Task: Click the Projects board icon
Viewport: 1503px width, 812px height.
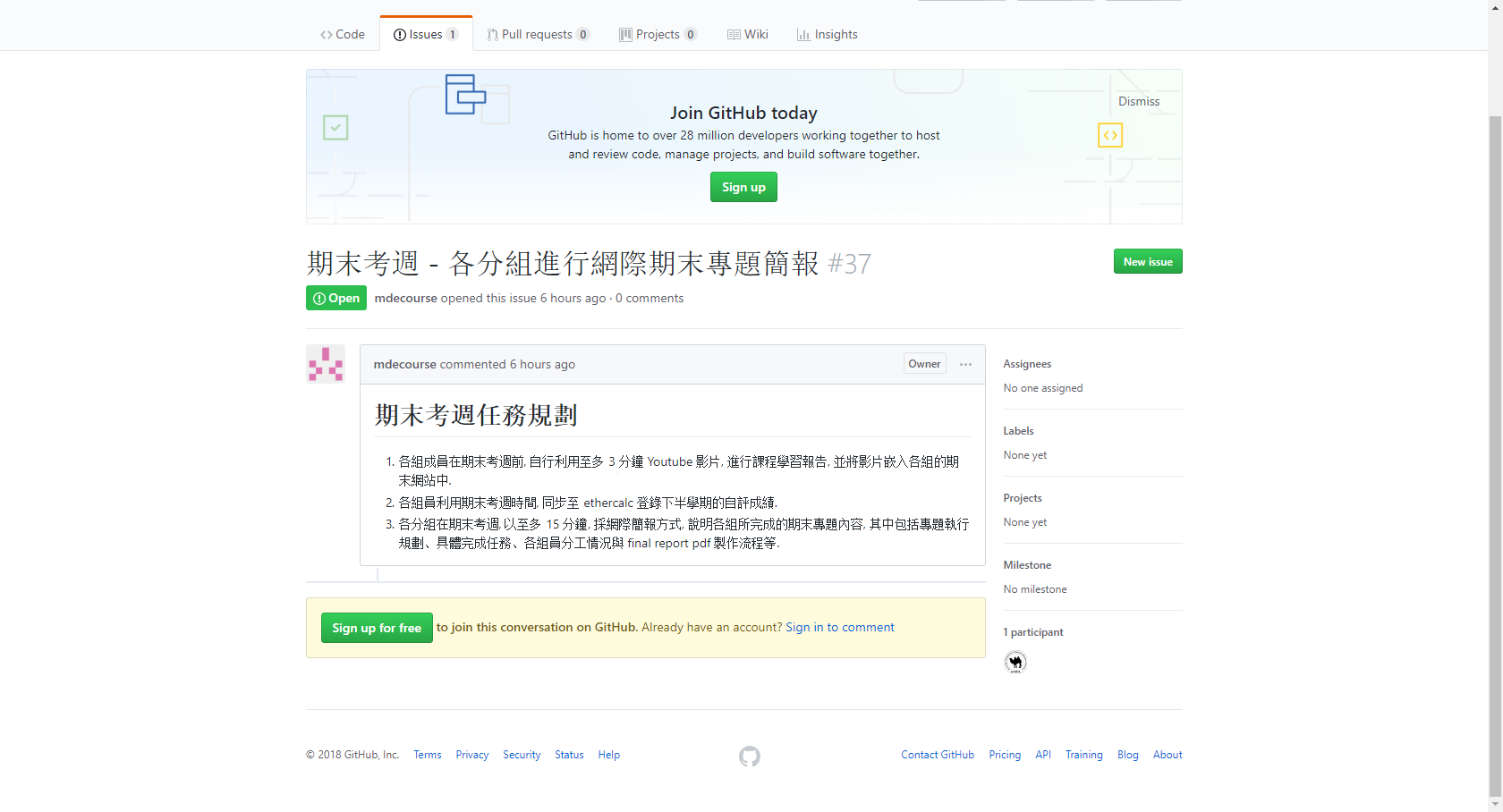Action: point(625,35)
